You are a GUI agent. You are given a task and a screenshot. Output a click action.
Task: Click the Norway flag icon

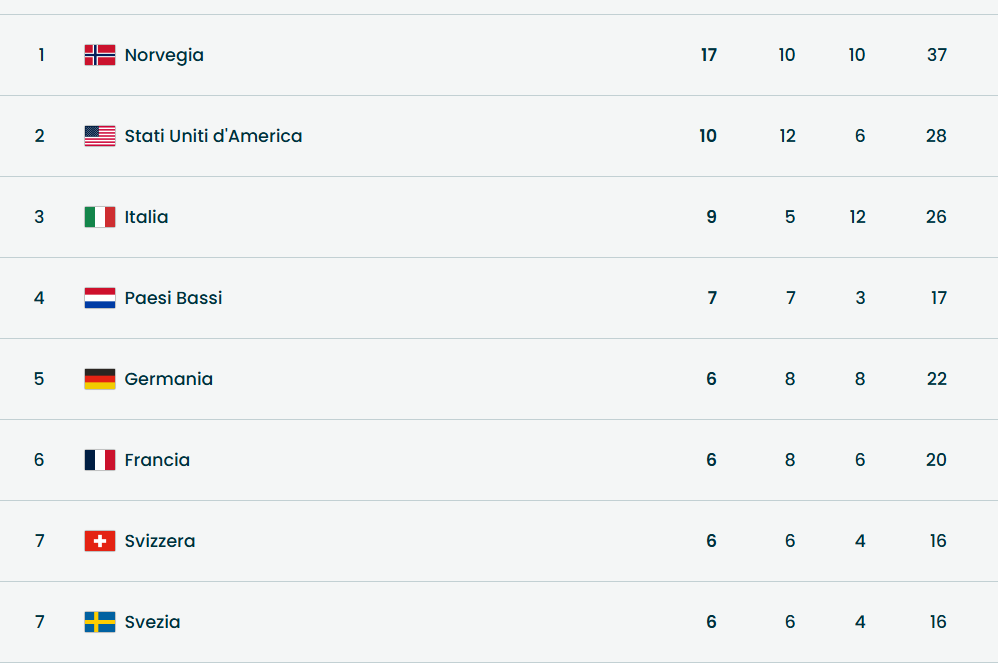click(x=100, y=55)
